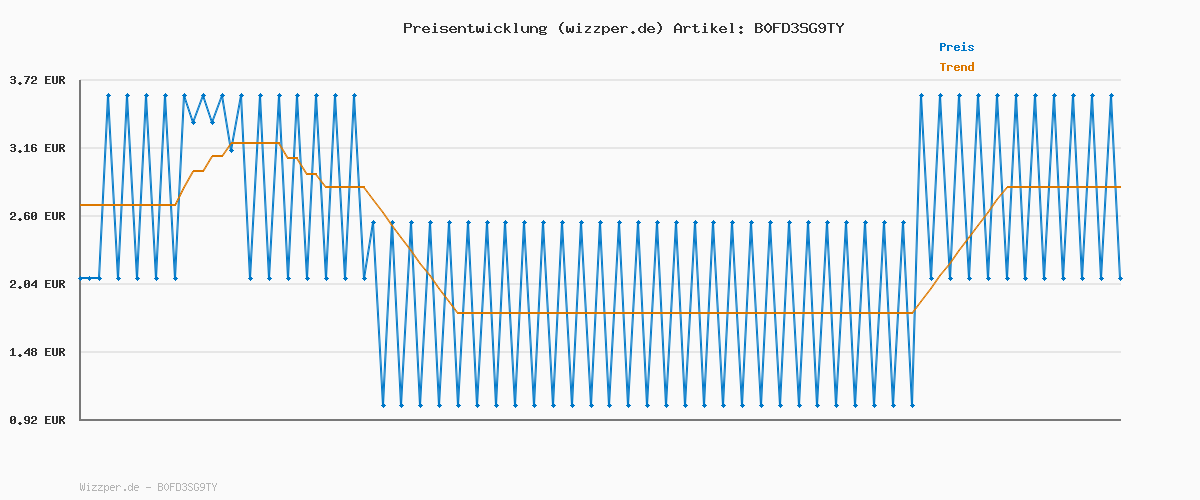1200x500 pixels.
Task: Click the last blue Preis data point
Action: tap(1120, 278)
